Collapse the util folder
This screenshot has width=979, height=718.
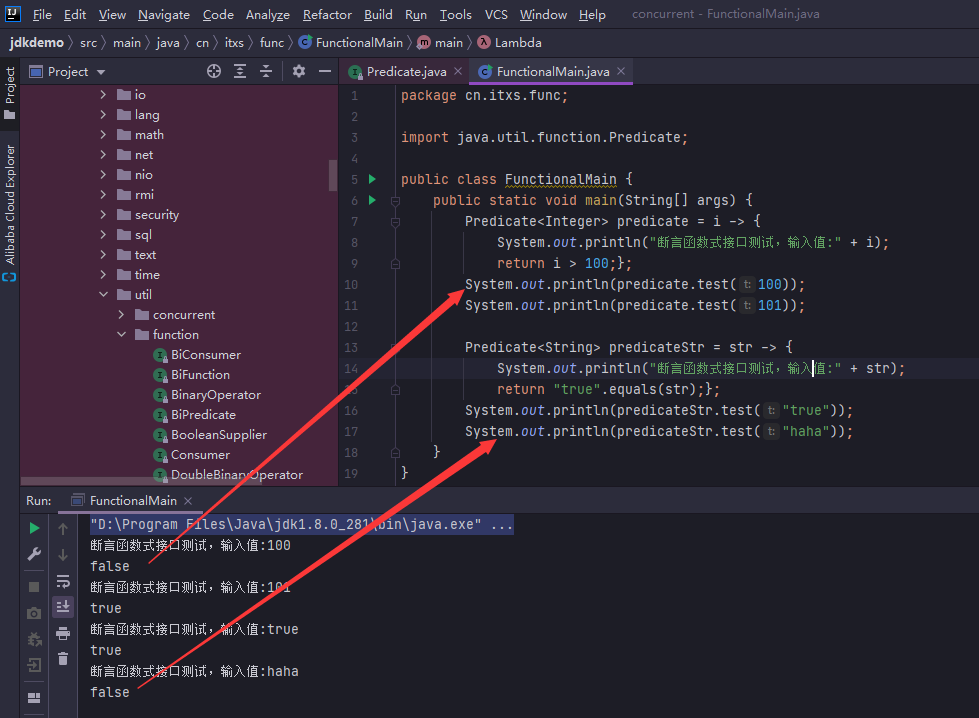pyautogui.click(x=104, y=294)
